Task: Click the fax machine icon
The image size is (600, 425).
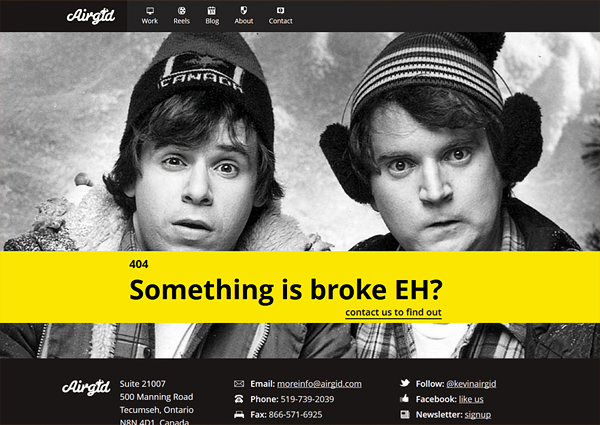Action: (x=239, y=414)
